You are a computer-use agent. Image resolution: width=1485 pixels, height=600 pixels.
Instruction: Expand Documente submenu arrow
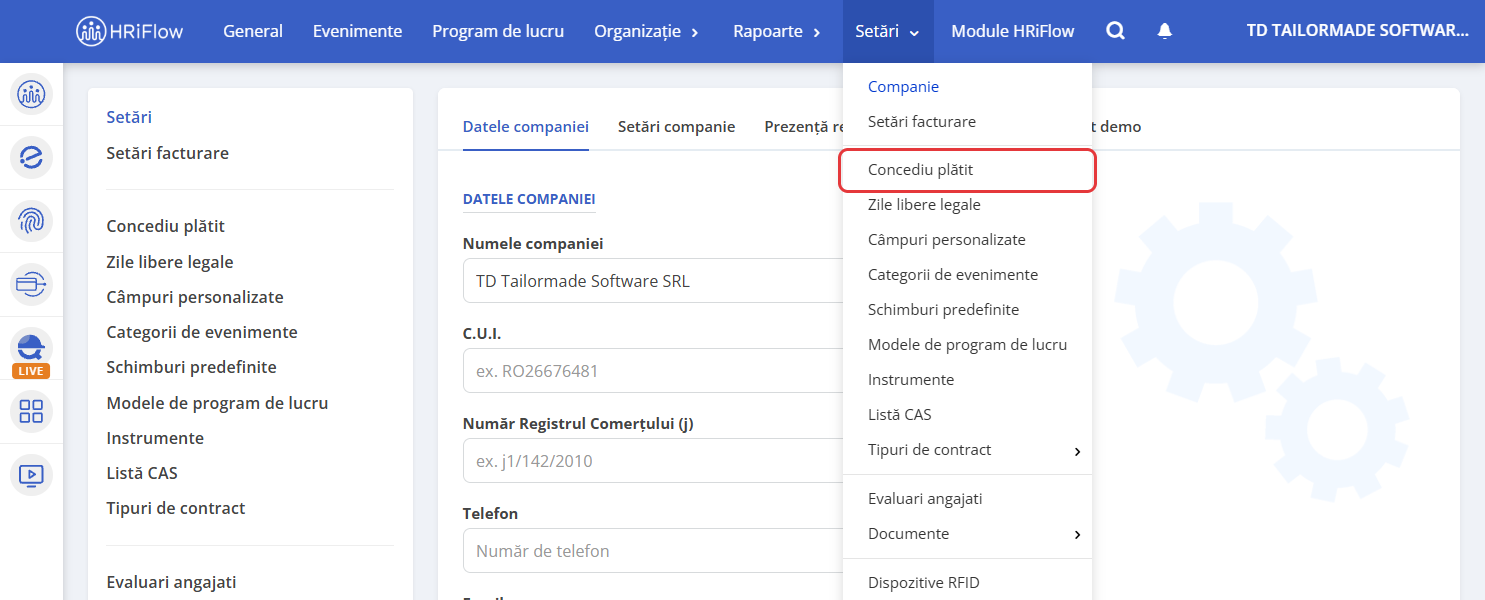point(1077,535)
